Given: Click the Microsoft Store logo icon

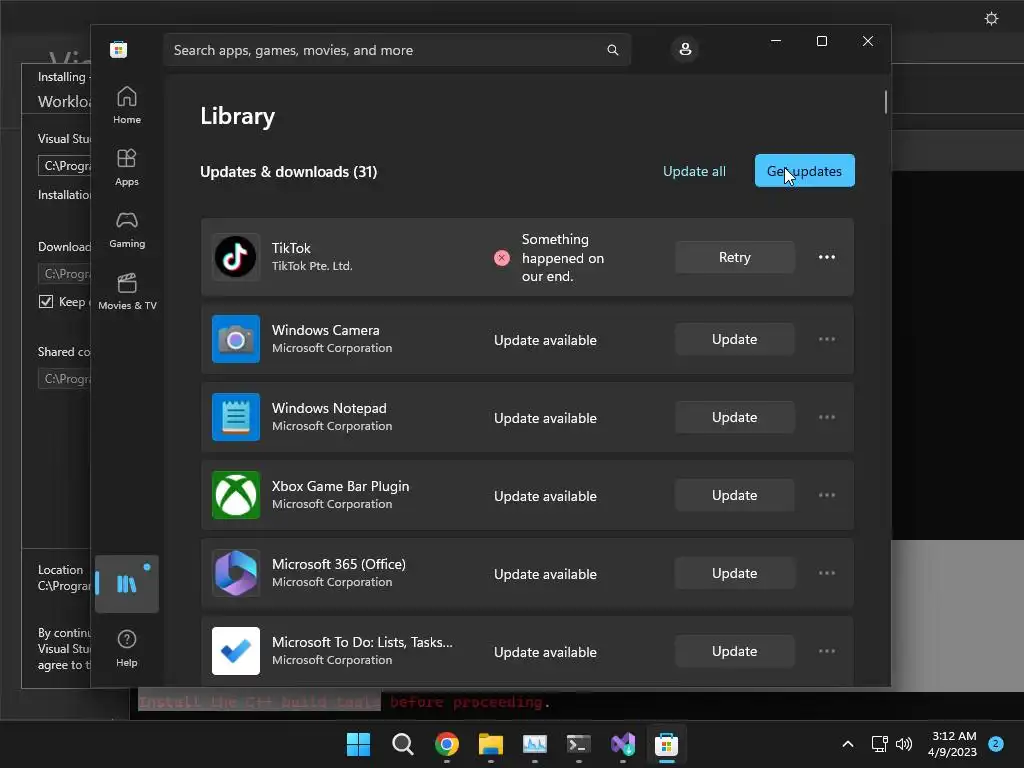Looking at the screenshot, I should tap(118, 50).
